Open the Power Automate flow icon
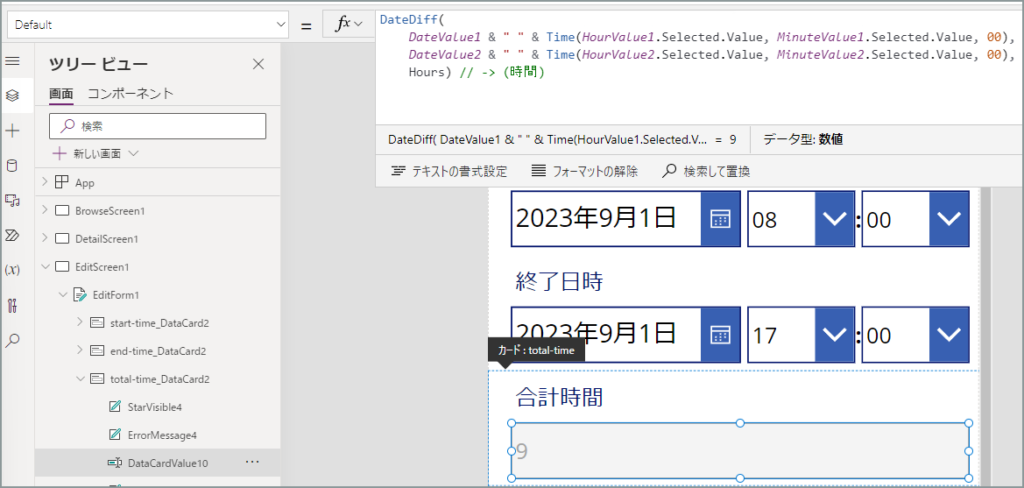Image resolution: width=1024 pixels, height=488 pixels. (12, 235)
